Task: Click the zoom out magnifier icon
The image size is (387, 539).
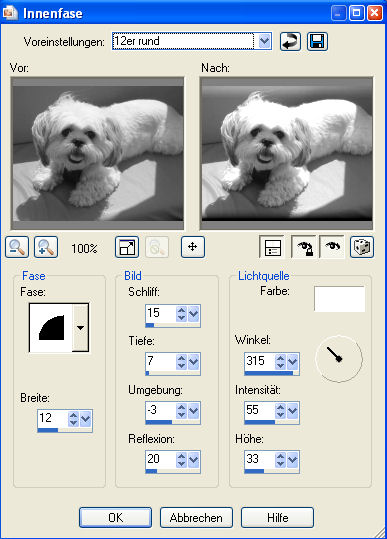Action: 17,247
